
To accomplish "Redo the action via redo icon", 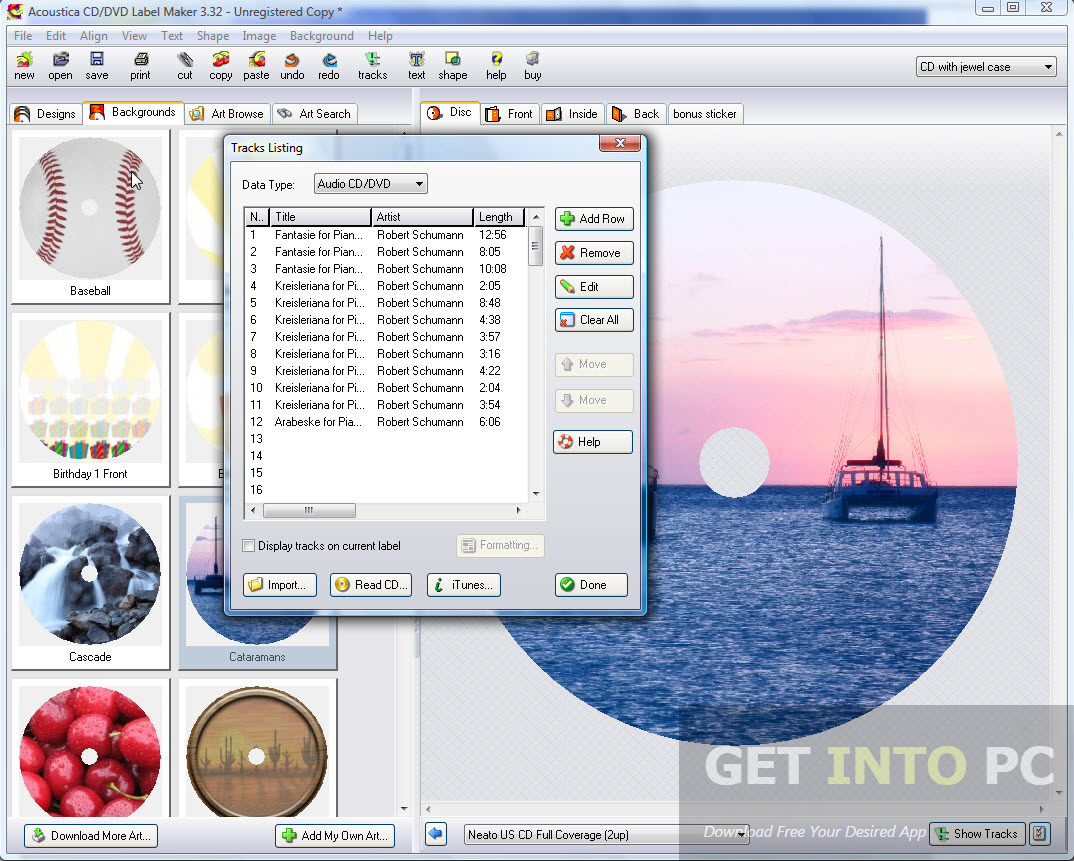I will tap(329, 66).
